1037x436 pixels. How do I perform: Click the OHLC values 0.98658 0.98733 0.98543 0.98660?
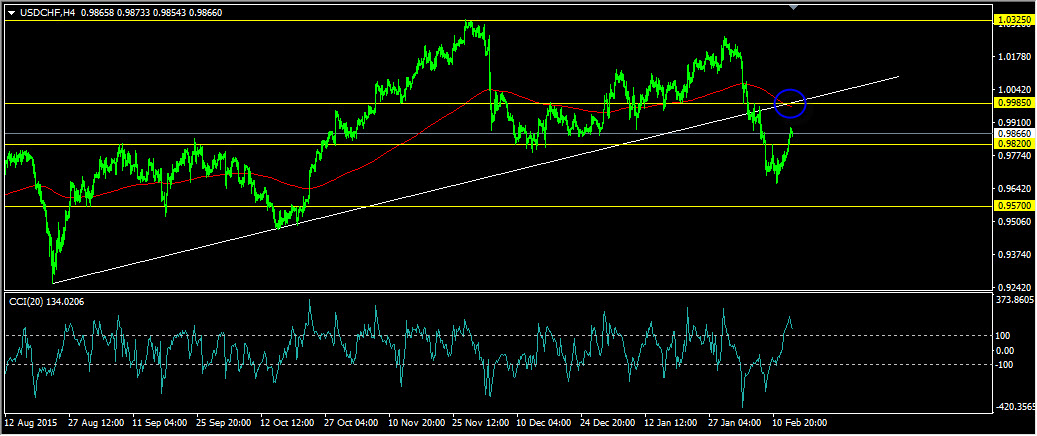point(151,11)
